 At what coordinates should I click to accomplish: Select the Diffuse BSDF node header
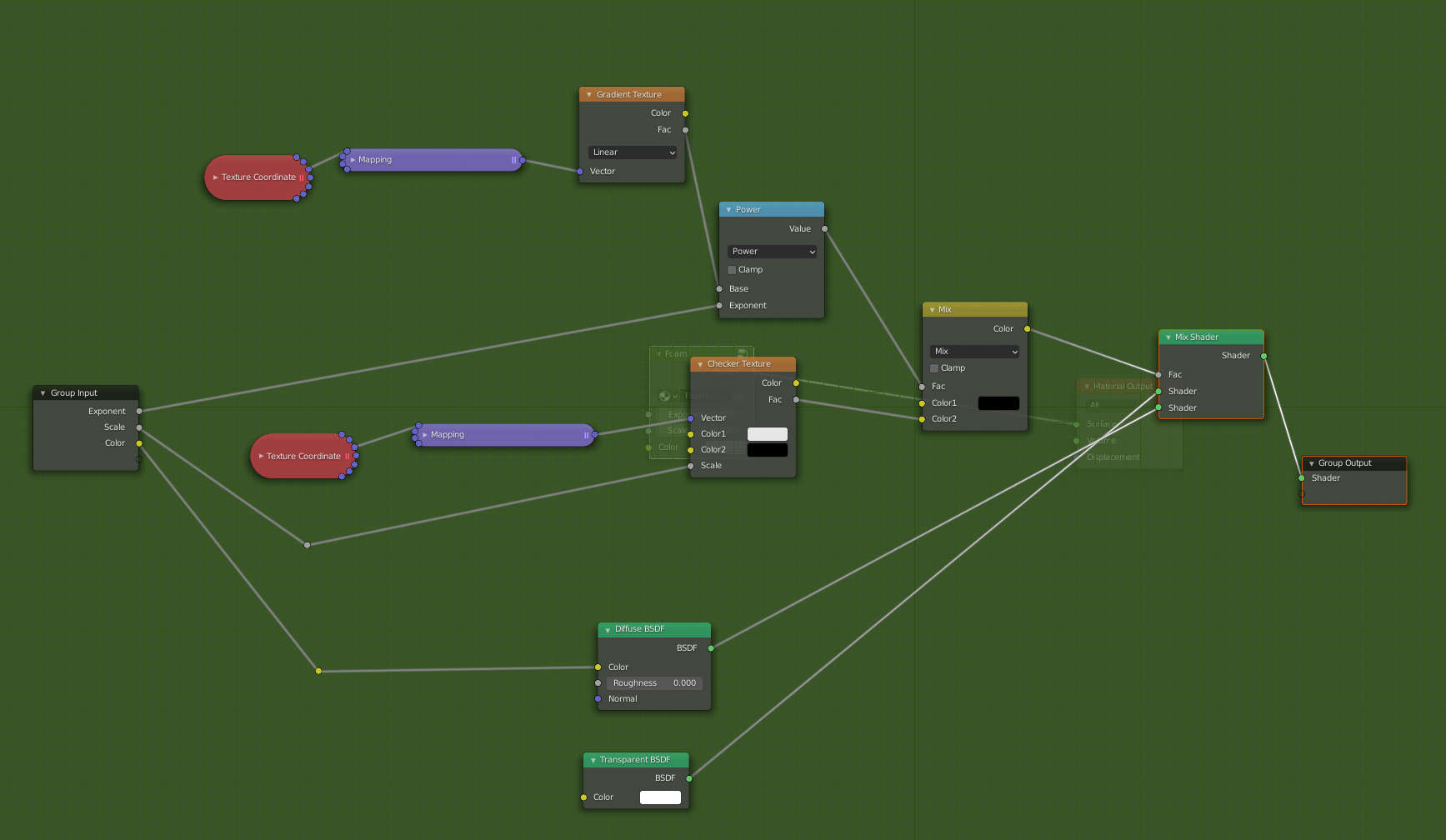tap(654, 630)
